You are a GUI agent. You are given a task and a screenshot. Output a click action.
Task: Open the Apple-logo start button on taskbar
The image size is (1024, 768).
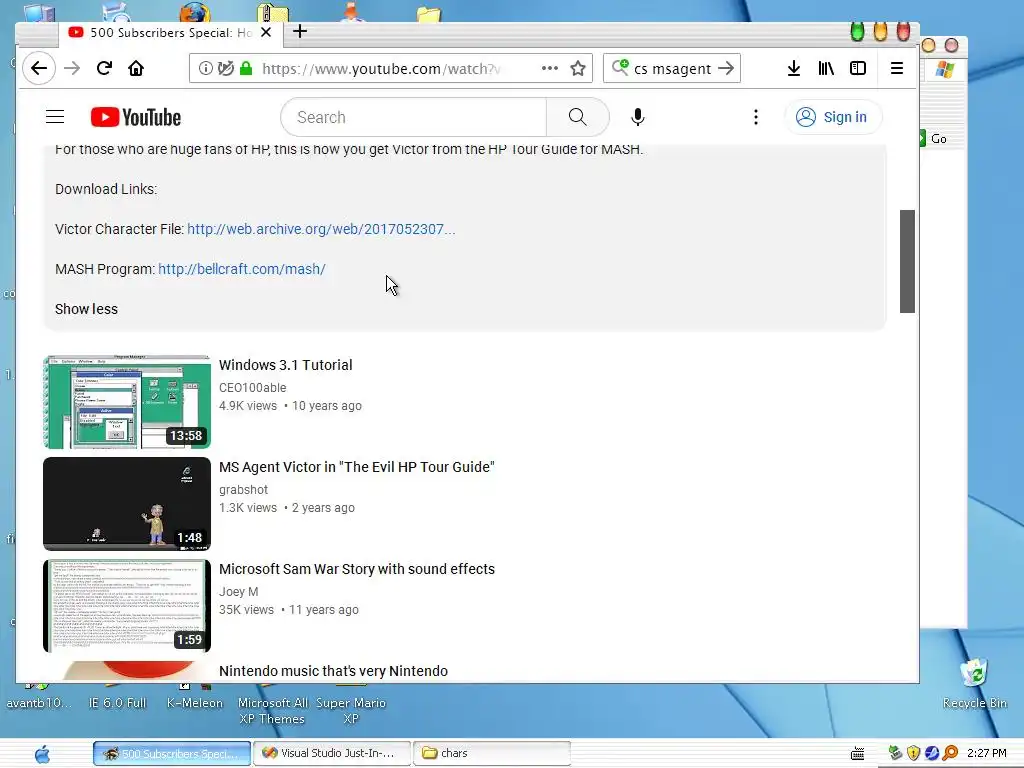(42, 754)
